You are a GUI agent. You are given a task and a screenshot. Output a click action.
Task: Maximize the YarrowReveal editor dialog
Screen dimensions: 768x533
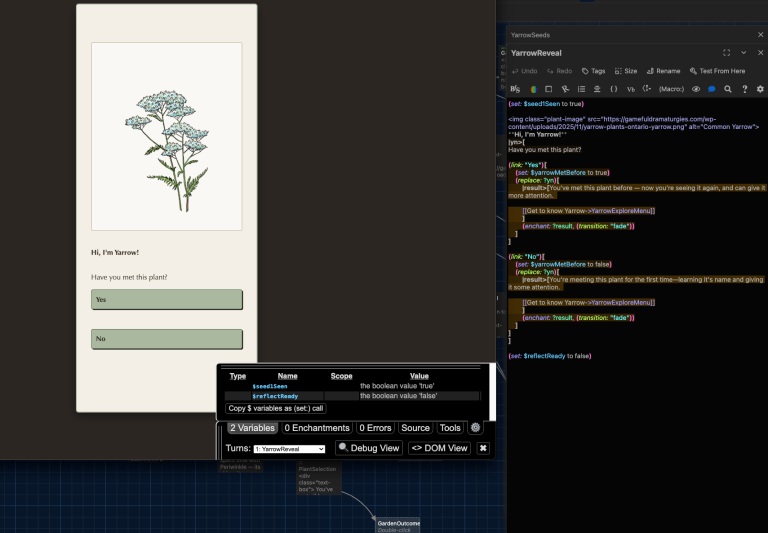click(x=726, y=53)
